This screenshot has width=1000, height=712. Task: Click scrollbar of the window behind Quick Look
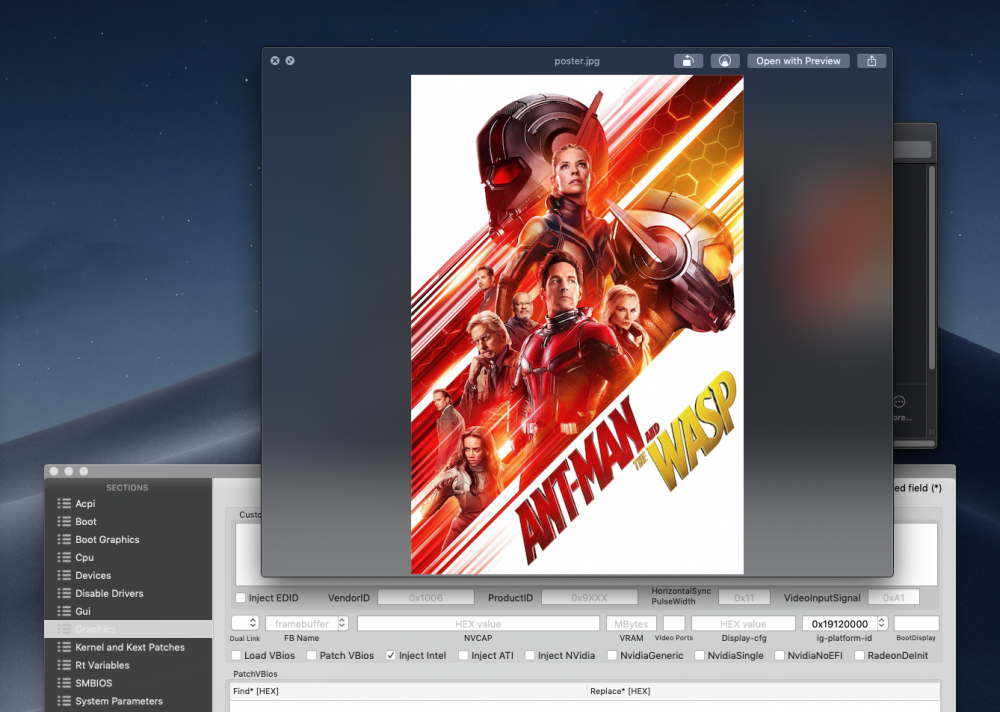click(932, 267)
